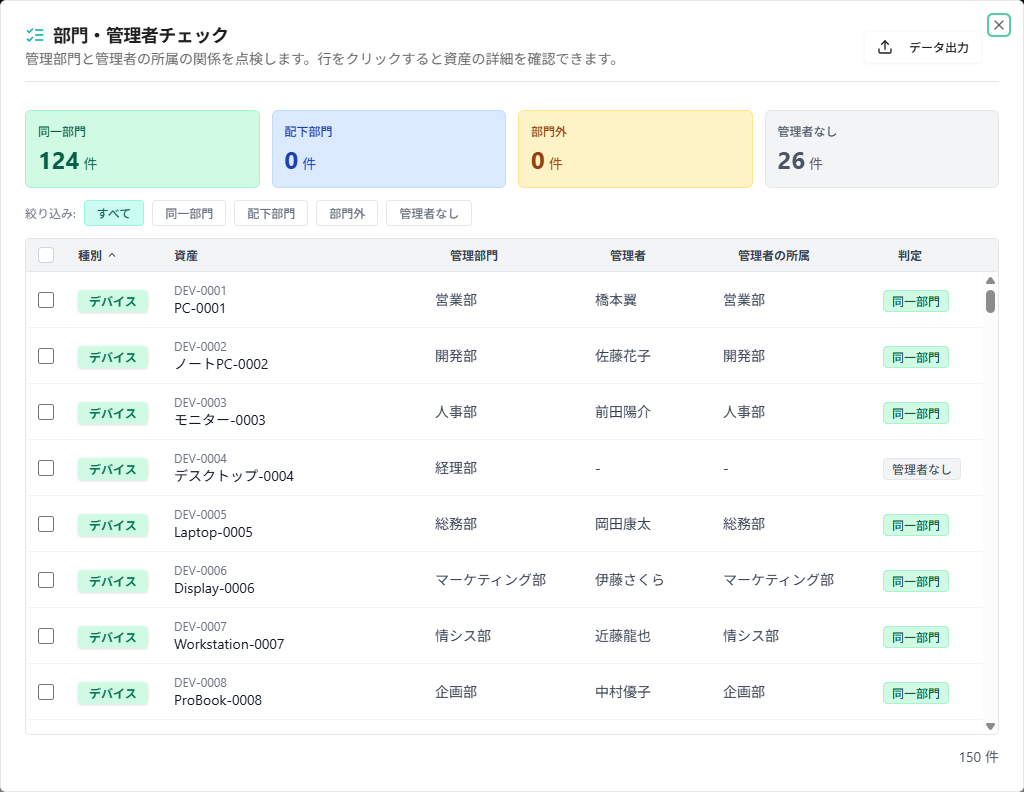The height and width of the screenshot is (792, 1024).
Task: Click the デバイス badge on DEV-0008 row
Action: click(x=113, y=693)
